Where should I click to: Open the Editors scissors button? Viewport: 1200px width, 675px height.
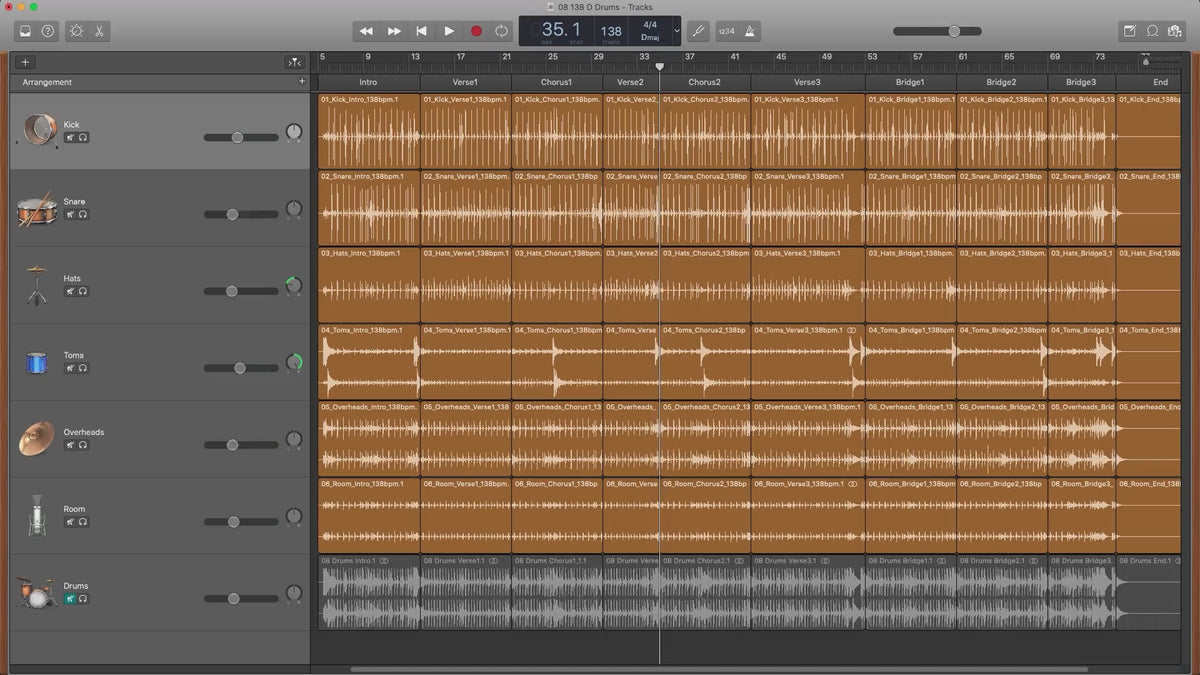coord(99,31)
